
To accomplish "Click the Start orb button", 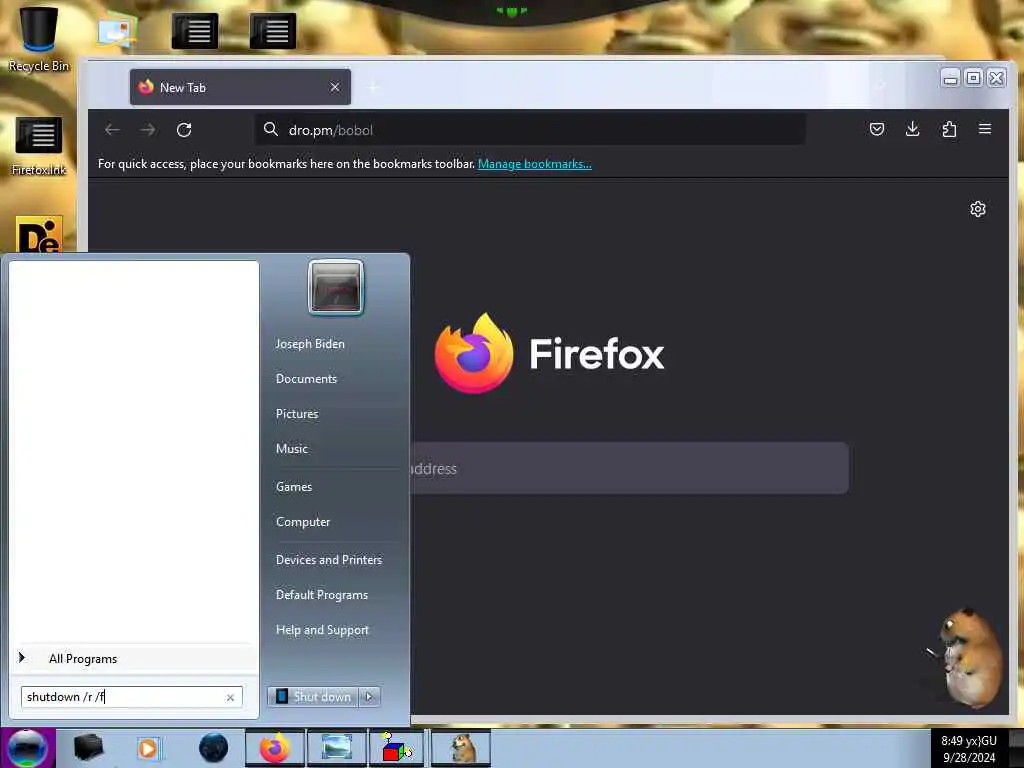I will point(27,748).
